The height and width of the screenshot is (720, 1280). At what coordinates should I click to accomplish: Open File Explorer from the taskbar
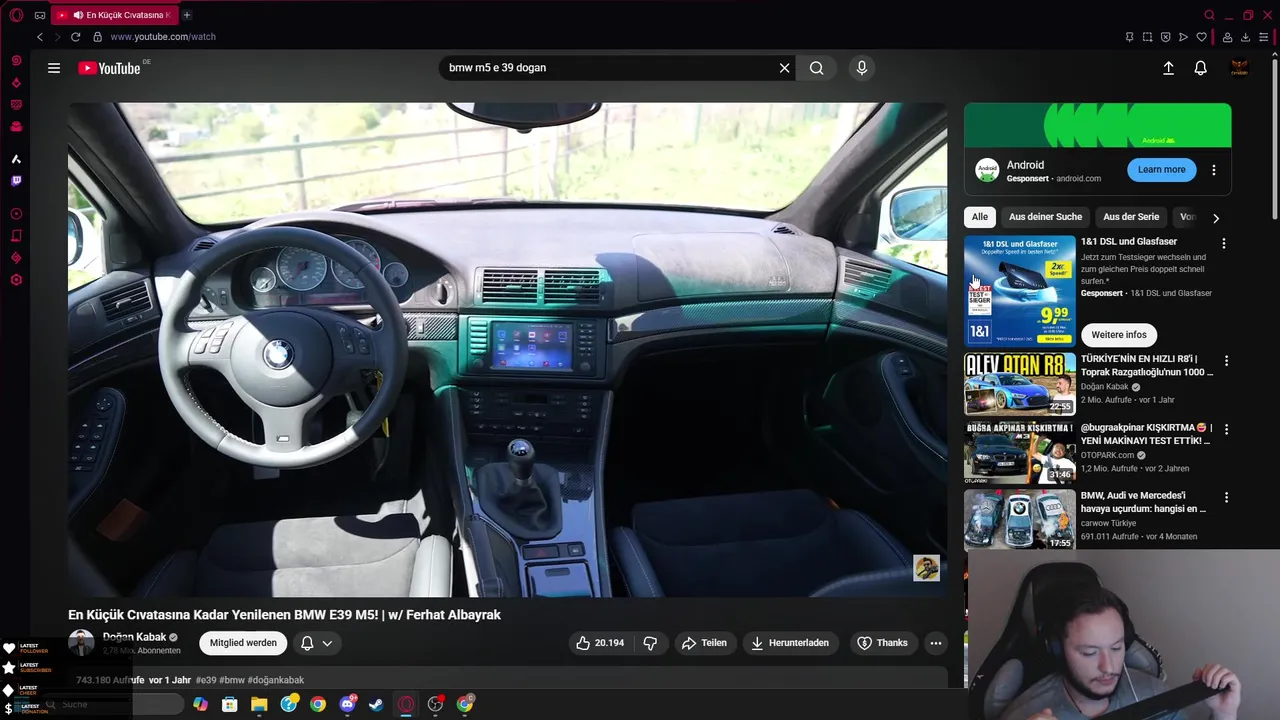click(259, 704)
